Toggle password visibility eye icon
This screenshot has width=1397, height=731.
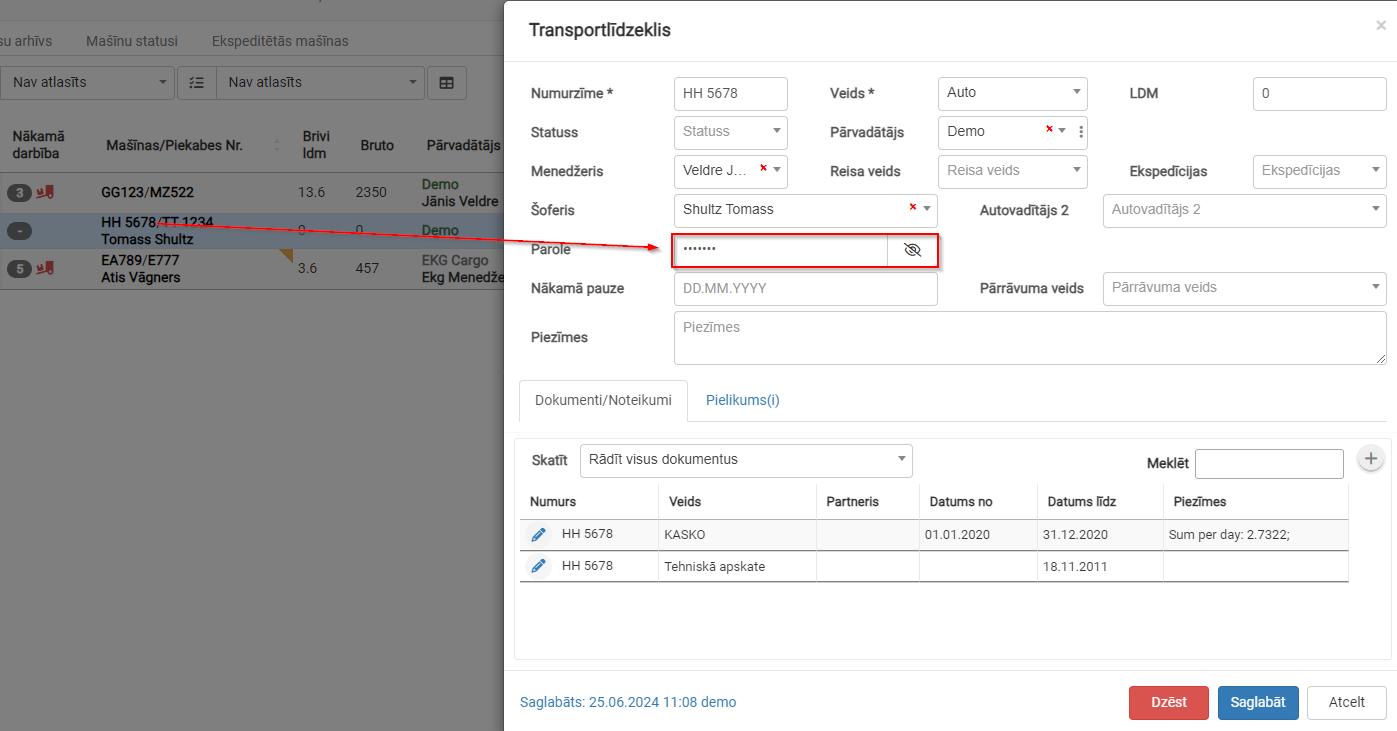click(912, 250)
